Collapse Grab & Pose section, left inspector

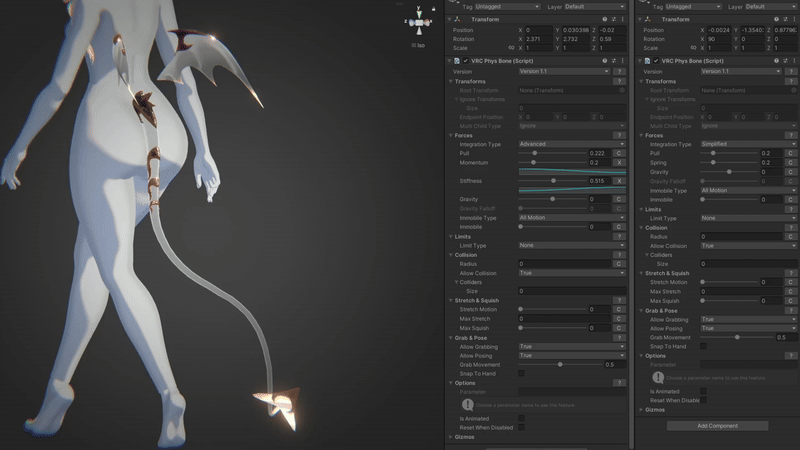[x=451, y=338]
